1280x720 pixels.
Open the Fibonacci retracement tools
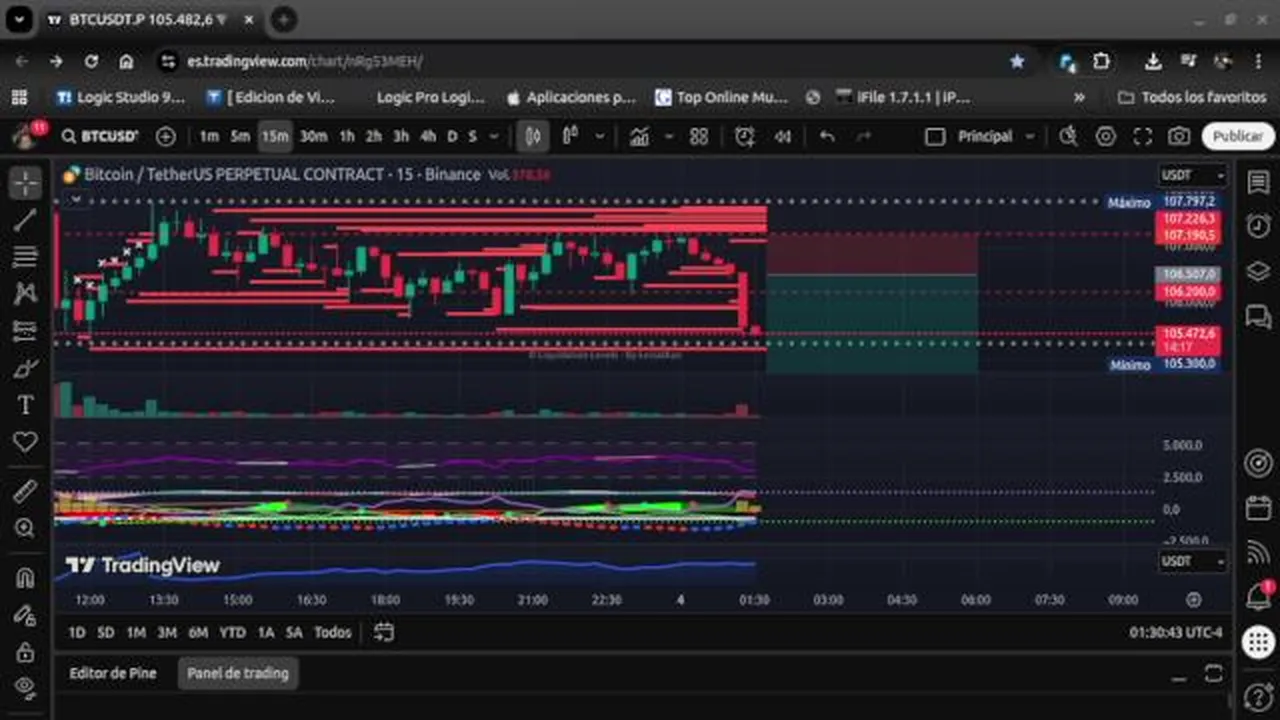25,257
